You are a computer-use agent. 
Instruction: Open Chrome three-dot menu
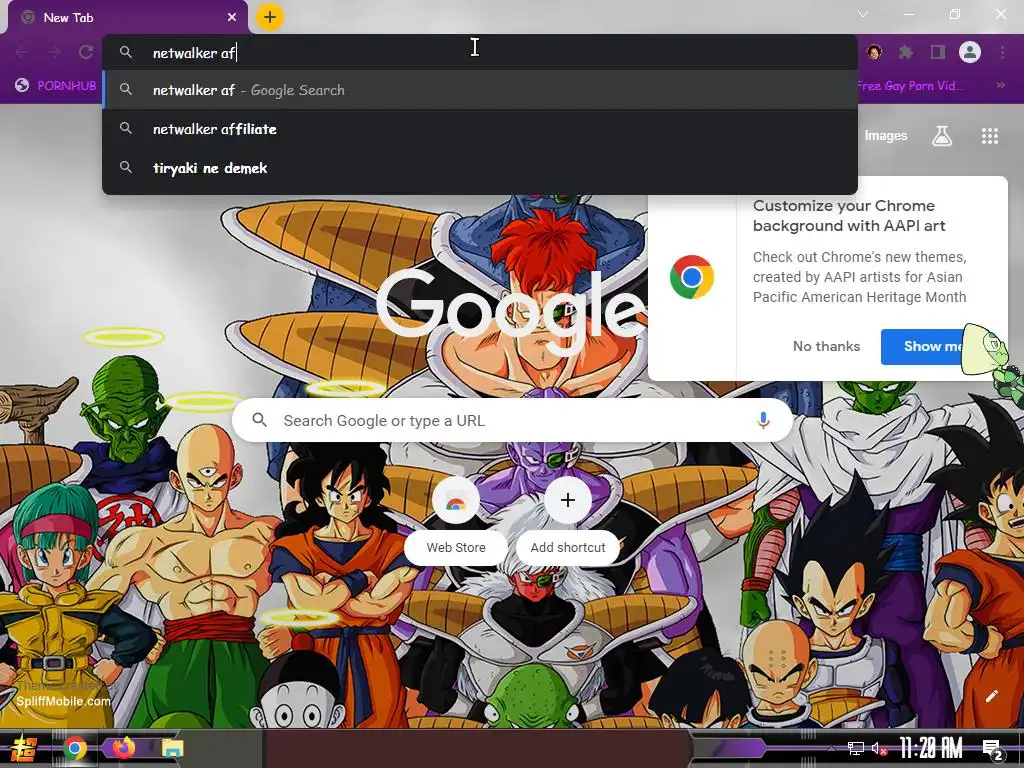[x=1002, y=52]
